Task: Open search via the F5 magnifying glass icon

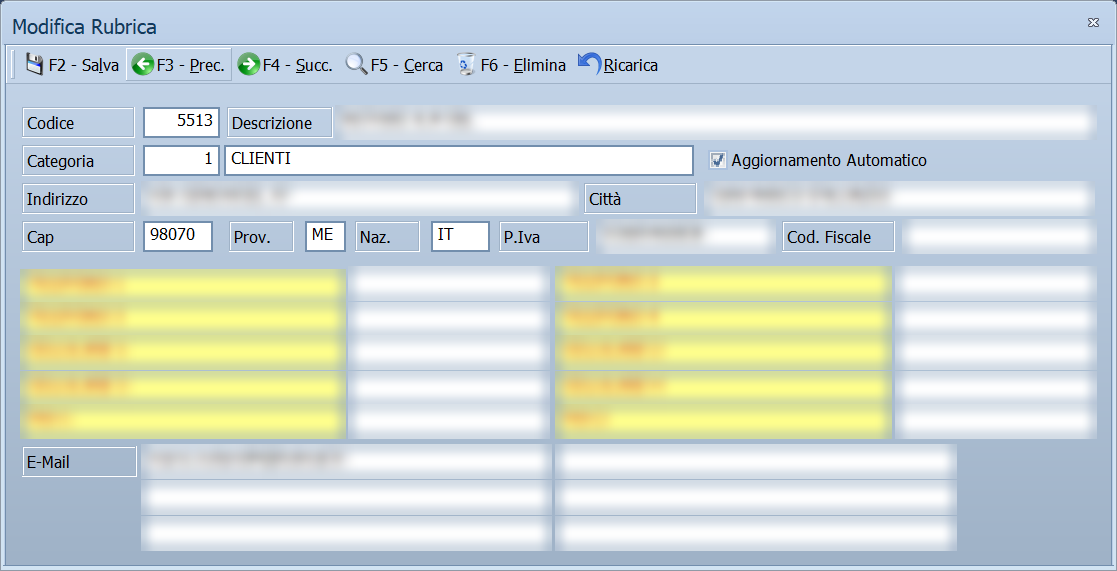Action: tap(357, 64)
